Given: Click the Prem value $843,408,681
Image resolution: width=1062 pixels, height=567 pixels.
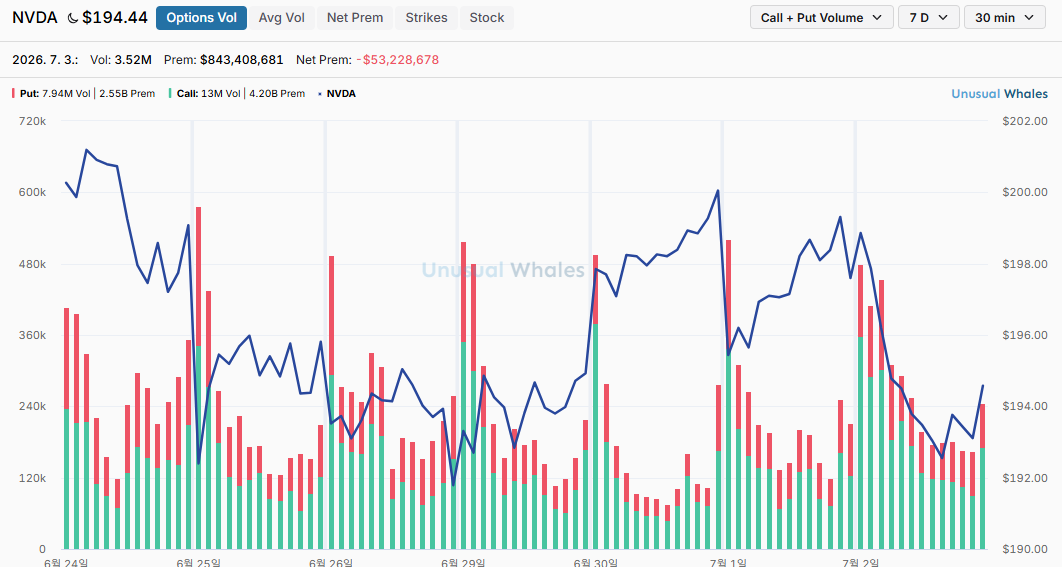Looking at the screenshot, I should (x=241, y=60).
